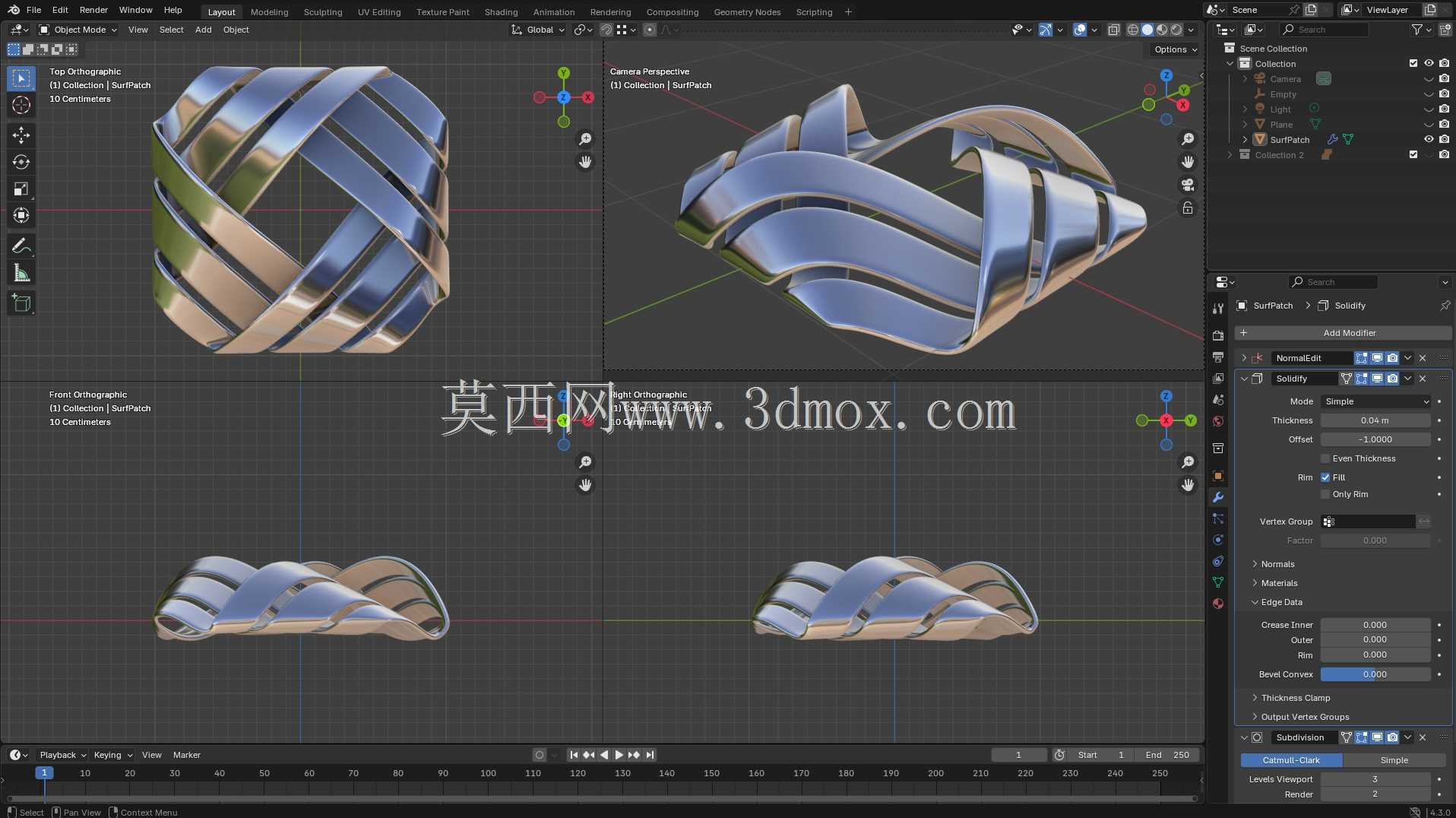
Task: Select the Add Cube tool
Action: (21, 303)
